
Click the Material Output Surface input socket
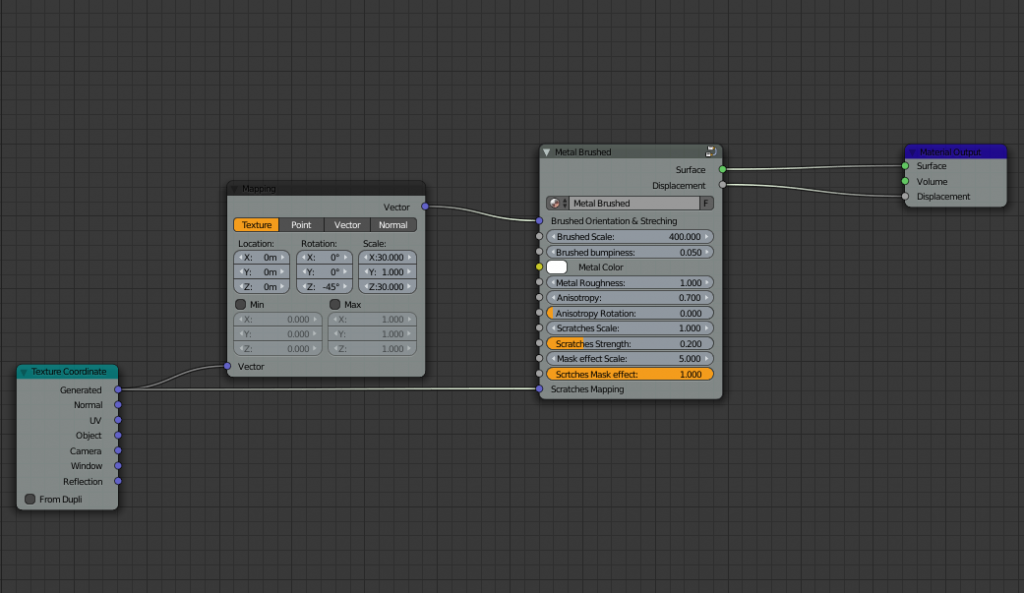click(x=905, y=166)
